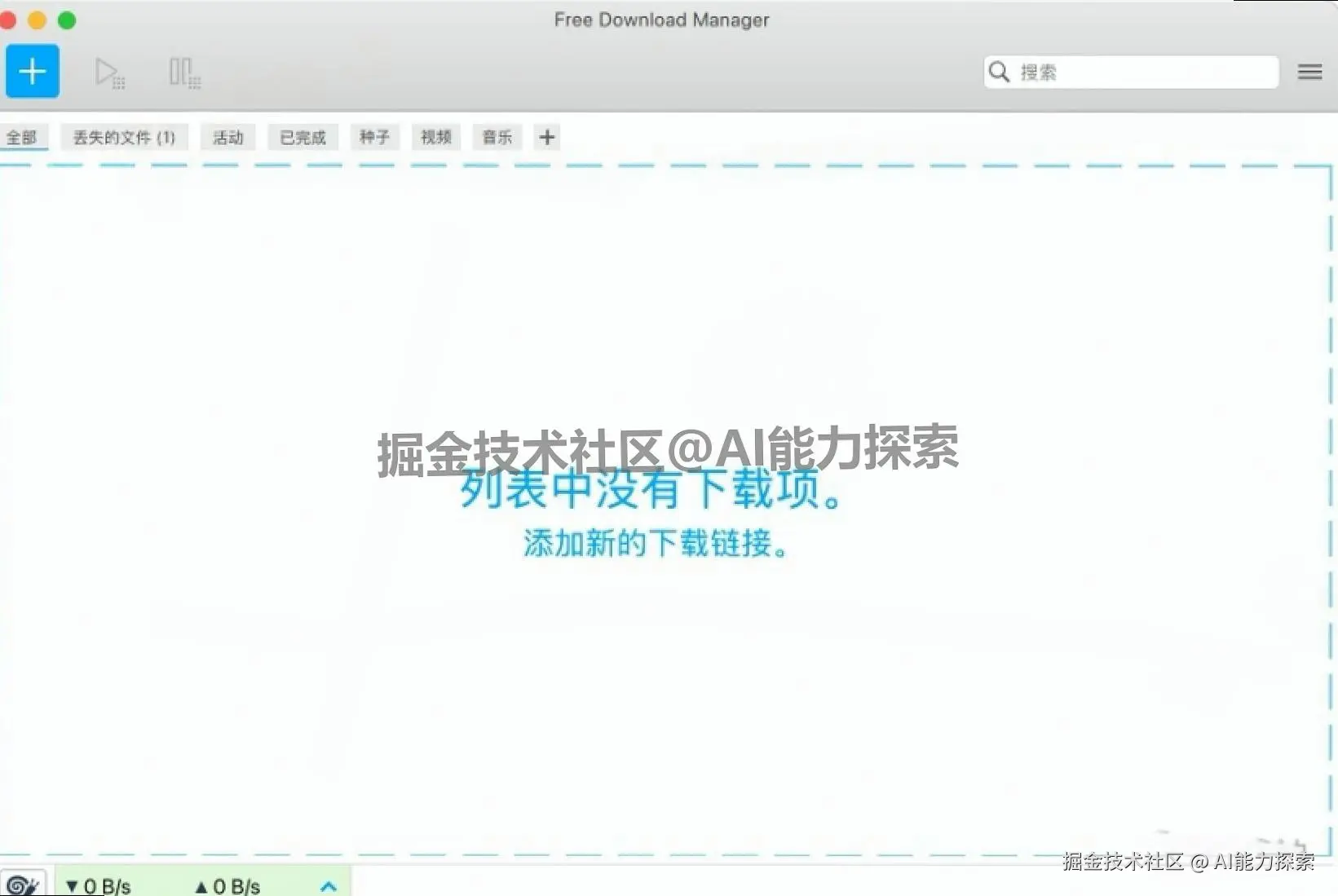Switch to the 丢失的文件 (1) tab
1338x896 pixels.
tap(124, 137)
